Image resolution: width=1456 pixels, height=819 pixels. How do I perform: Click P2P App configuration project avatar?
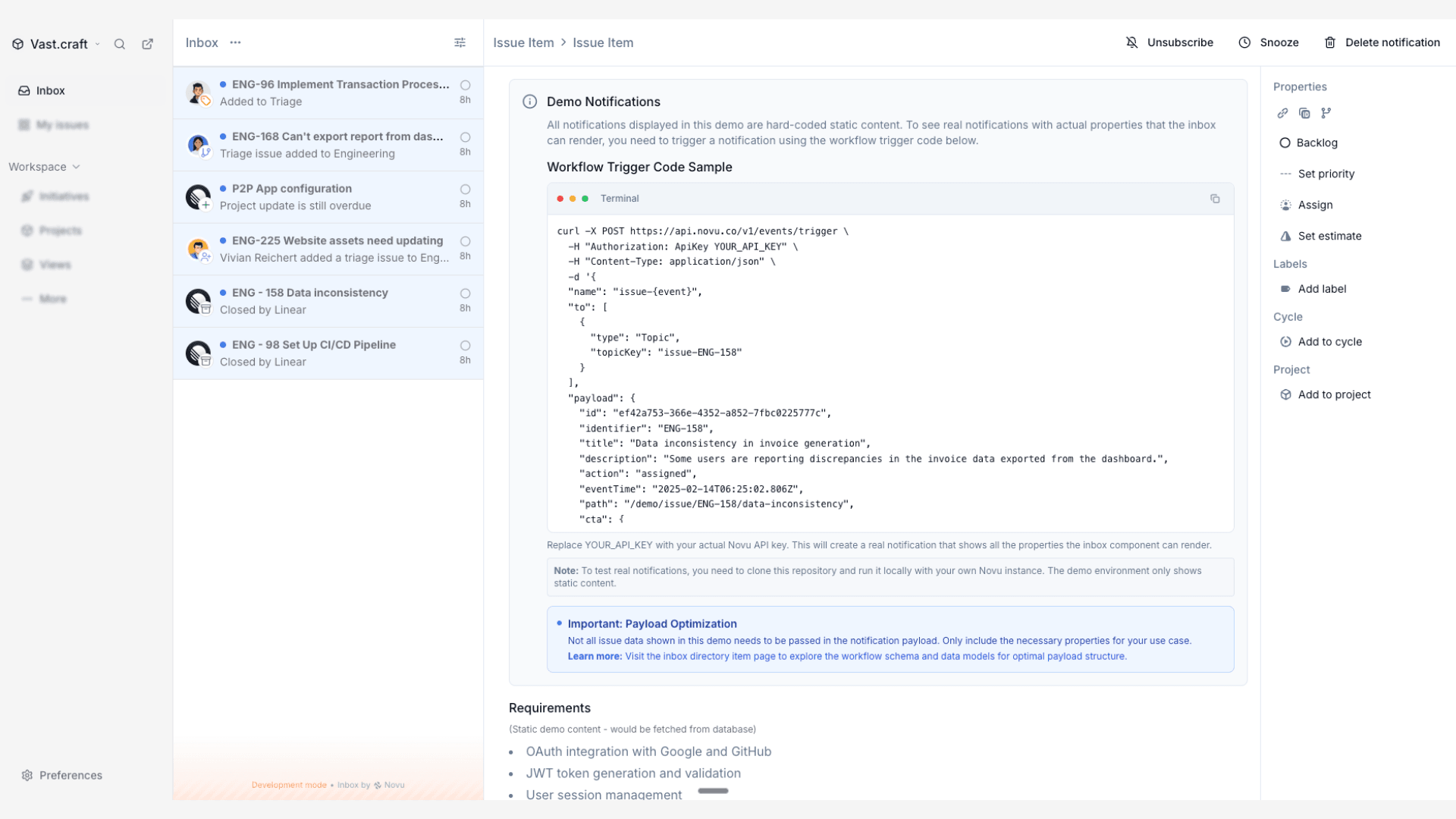click(198, 197)
